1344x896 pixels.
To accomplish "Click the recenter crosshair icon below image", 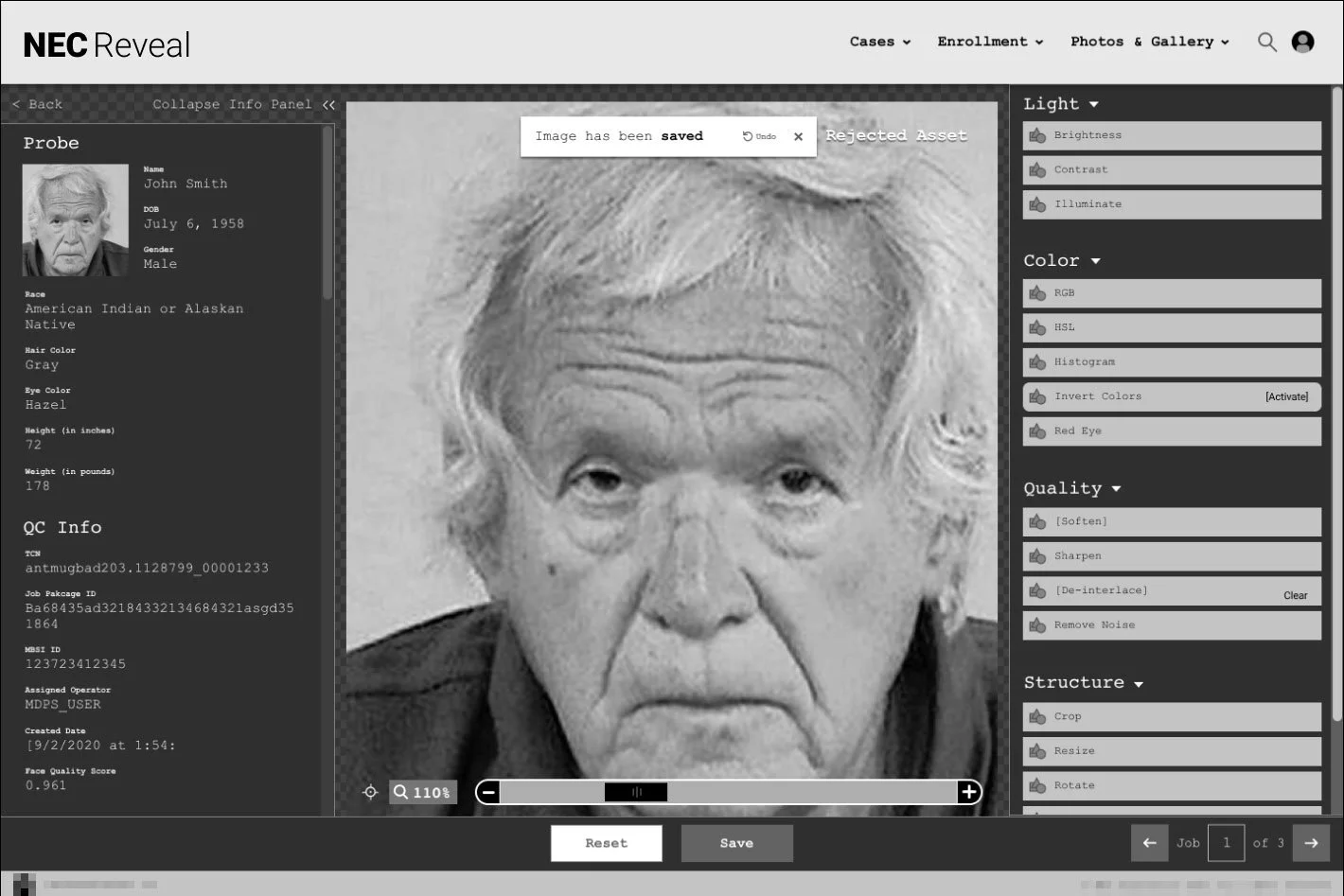I will (x=370, y=792).
